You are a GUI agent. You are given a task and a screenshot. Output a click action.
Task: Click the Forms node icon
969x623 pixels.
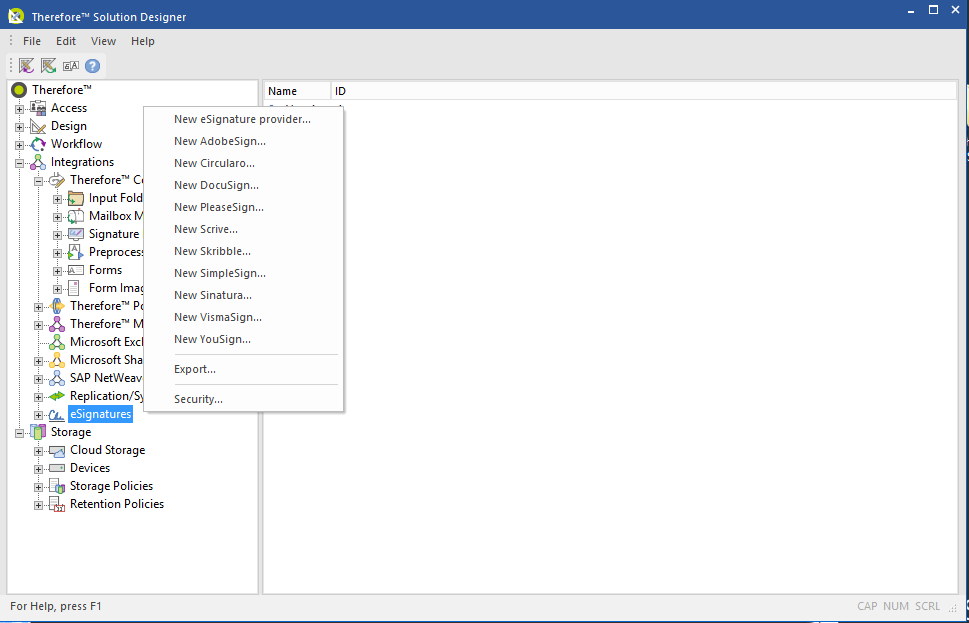[76, 270]
